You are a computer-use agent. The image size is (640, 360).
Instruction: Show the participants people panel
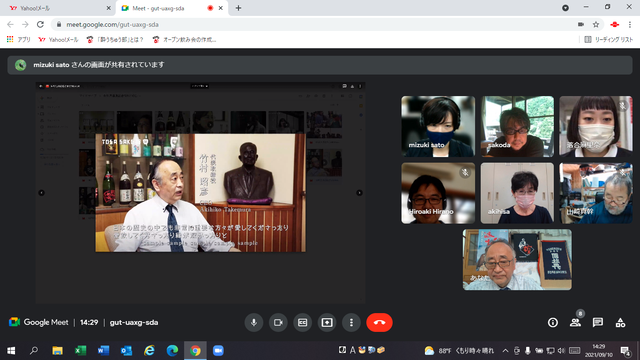pyautogui.click(x=575, y=322)
